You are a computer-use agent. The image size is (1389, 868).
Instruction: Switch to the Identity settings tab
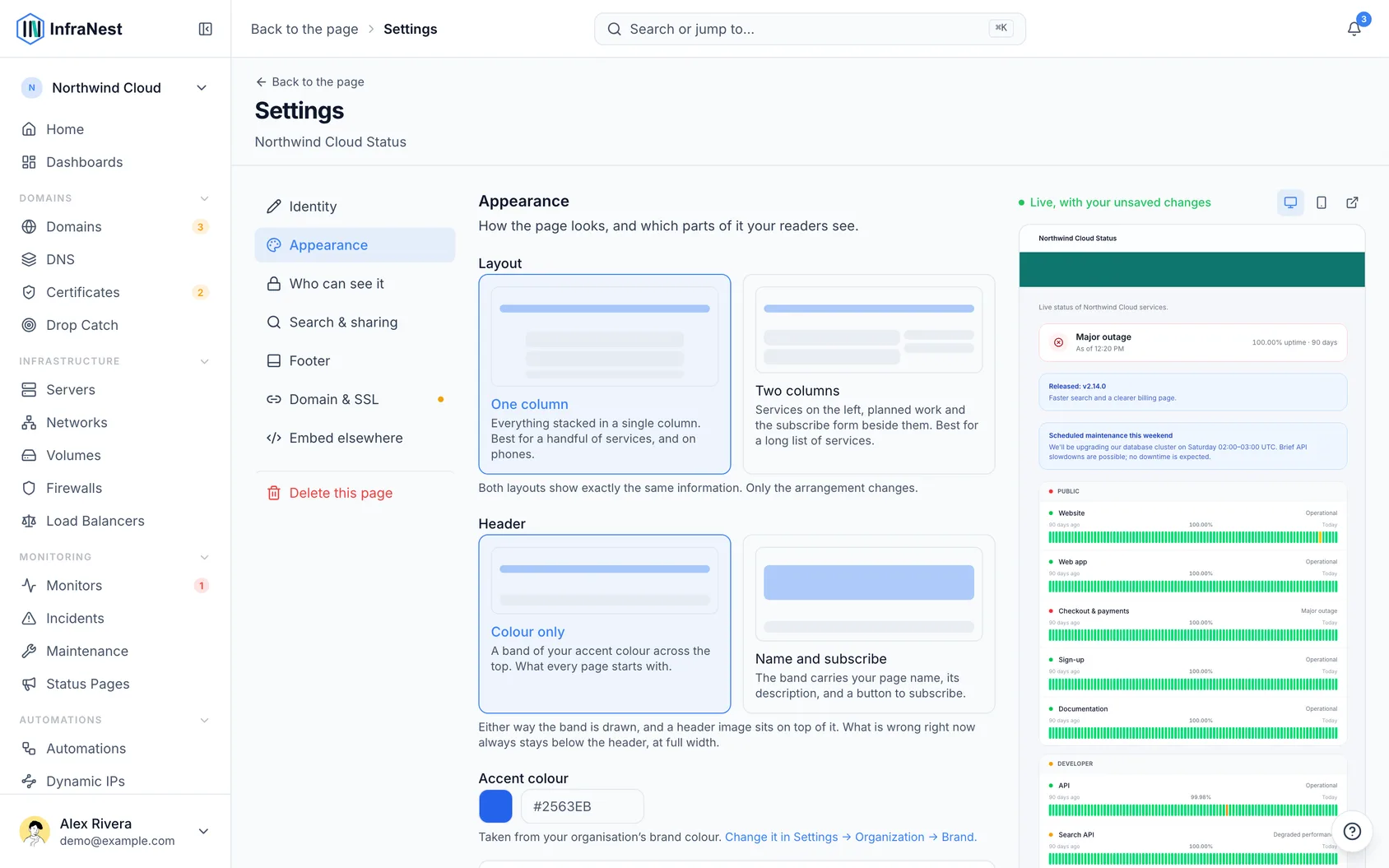point(355,207)
